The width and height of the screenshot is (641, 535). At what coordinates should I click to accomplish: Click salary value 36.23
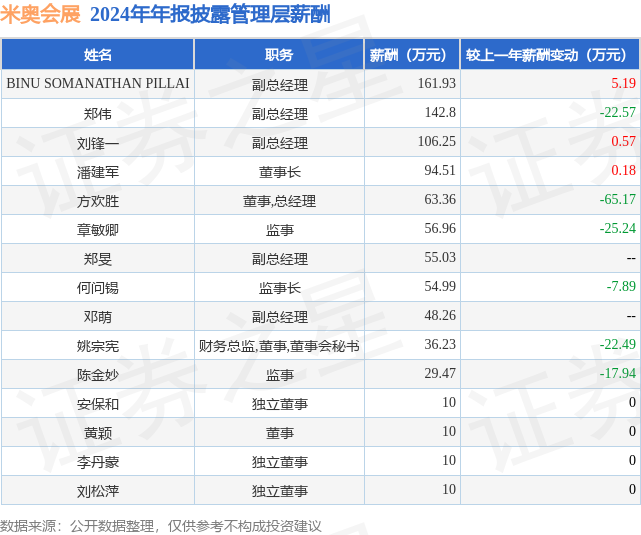(x=439, y=344)
